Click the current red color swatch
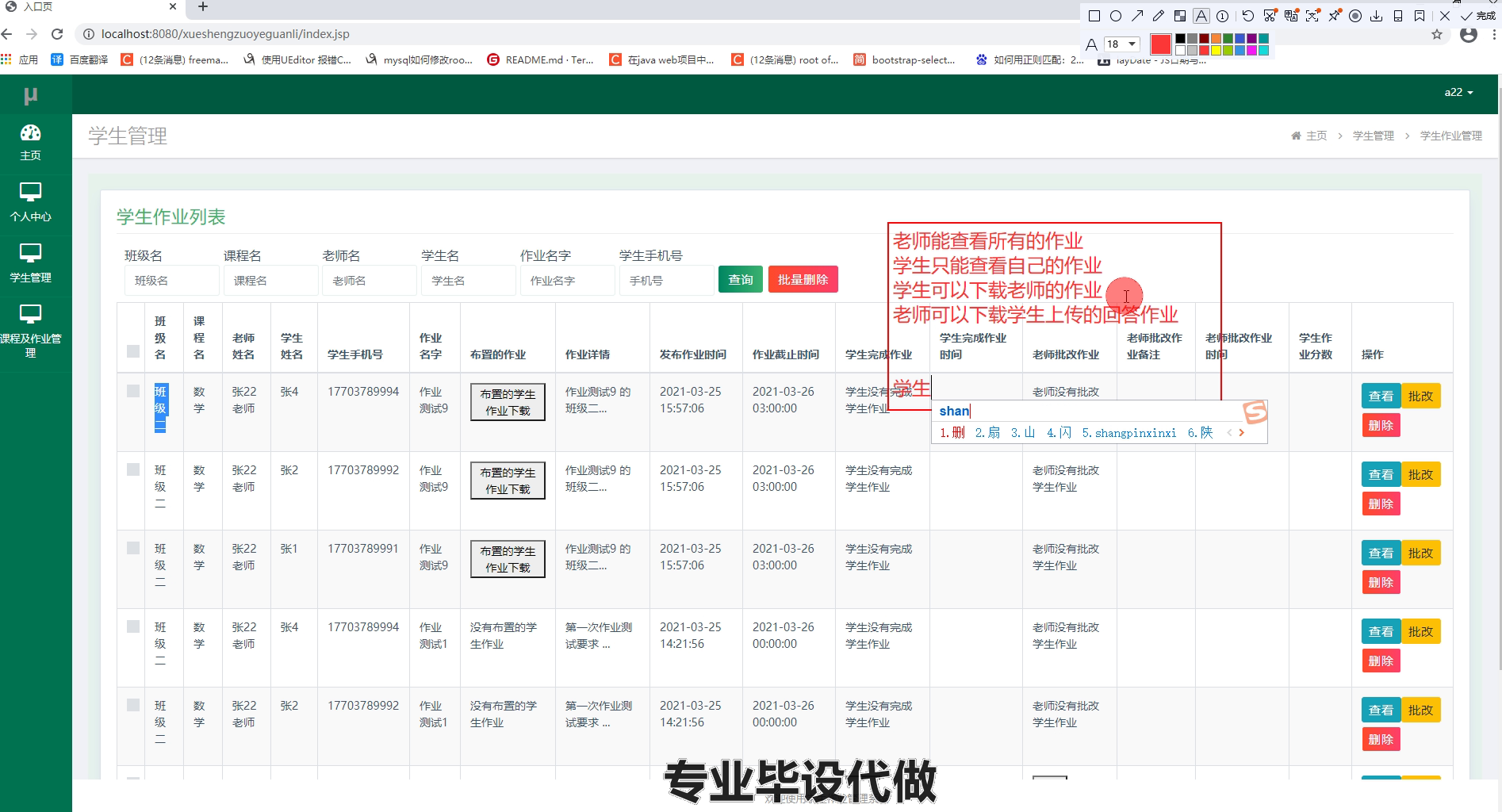The width and height of the screenshot is (1502, 812). tap(1161, 44)
